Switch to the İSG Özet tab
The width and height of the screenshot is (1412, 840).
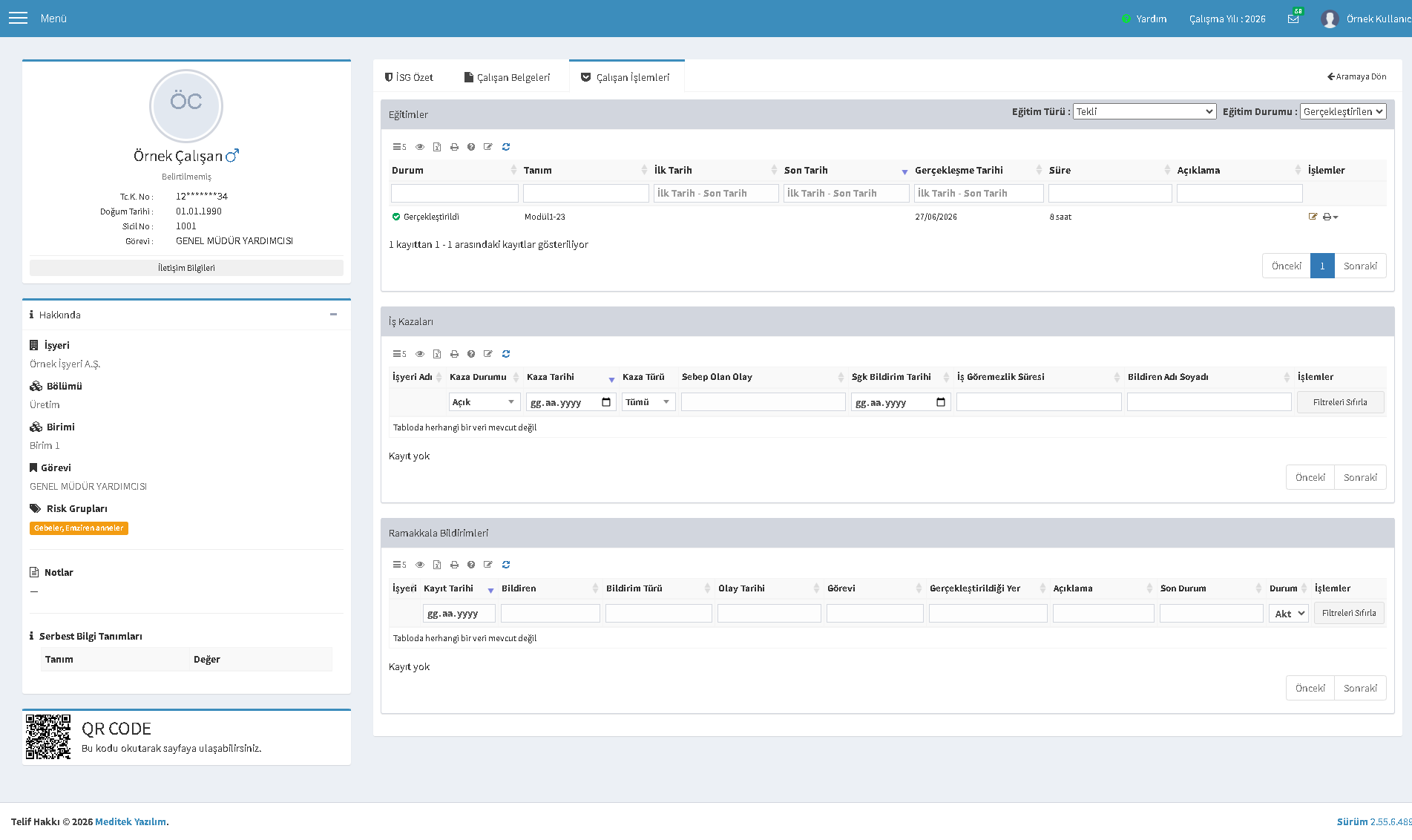(x=409, y=77)
